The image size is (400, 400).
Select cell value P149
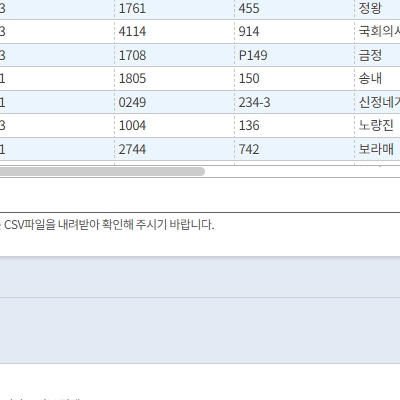click(x=253, y=55)
